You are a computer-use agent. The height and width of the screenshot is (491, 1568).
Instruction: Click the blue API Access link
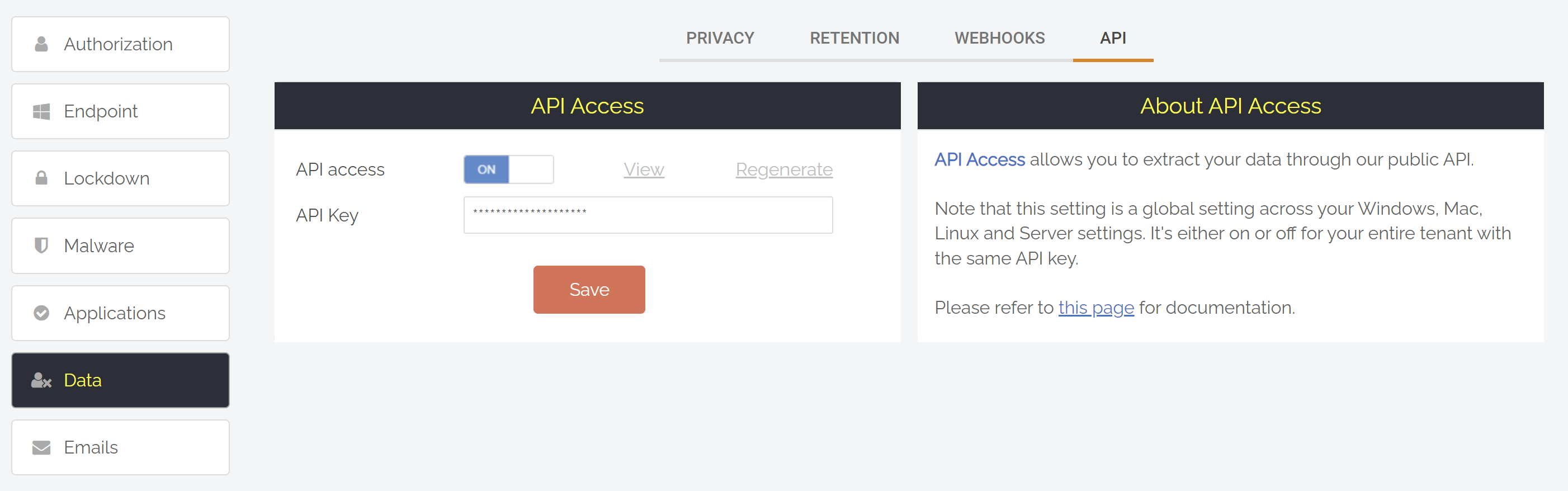[x=979, y=159]
